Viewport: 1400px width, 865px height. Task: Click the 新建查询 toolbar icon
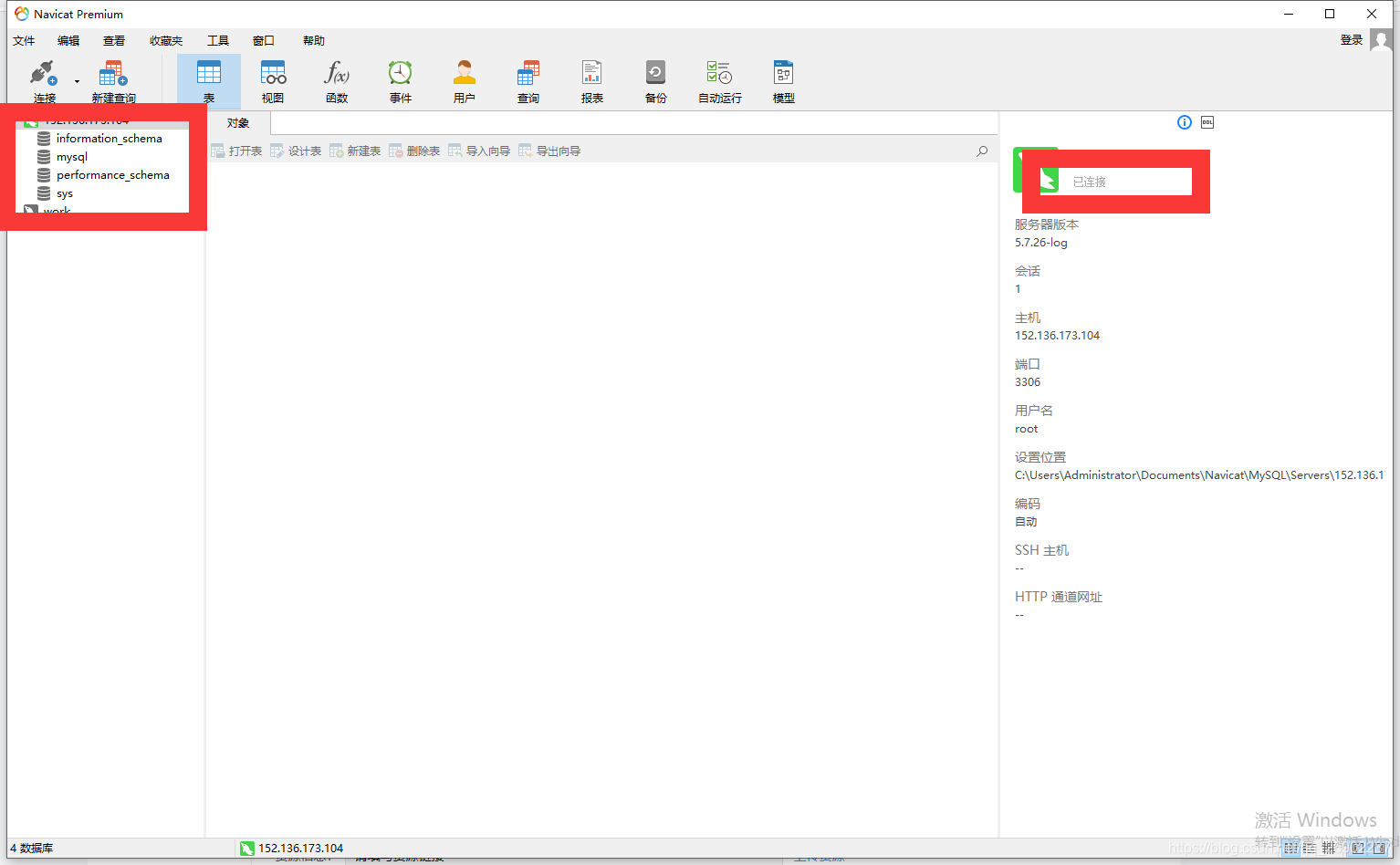click(x=113, y=73)
